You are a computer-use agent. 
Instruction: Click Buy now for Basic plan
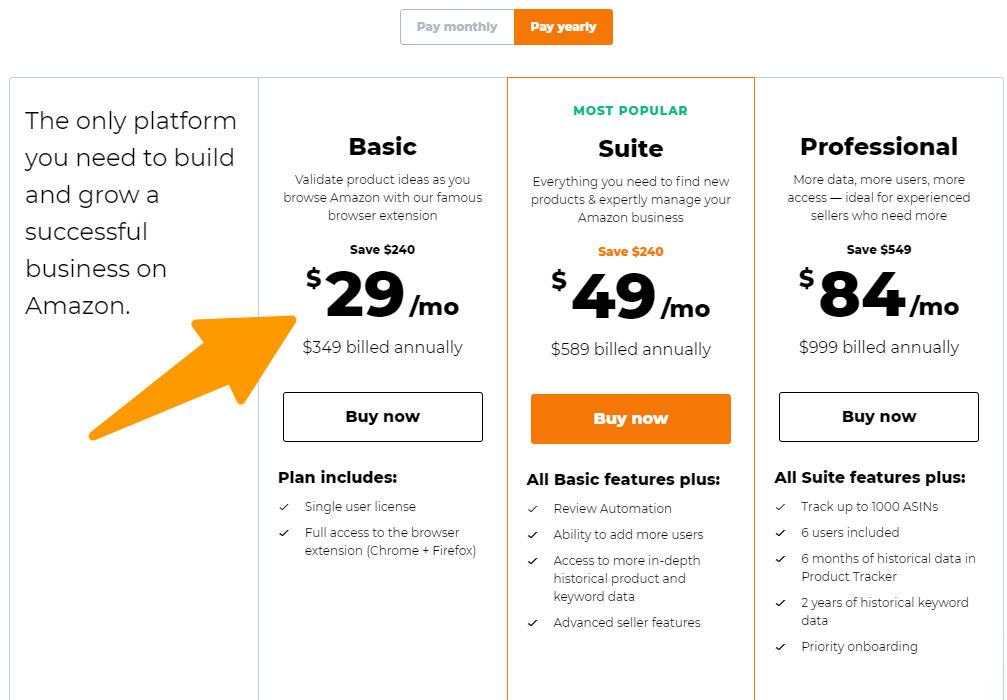click(x=382, y=417)
